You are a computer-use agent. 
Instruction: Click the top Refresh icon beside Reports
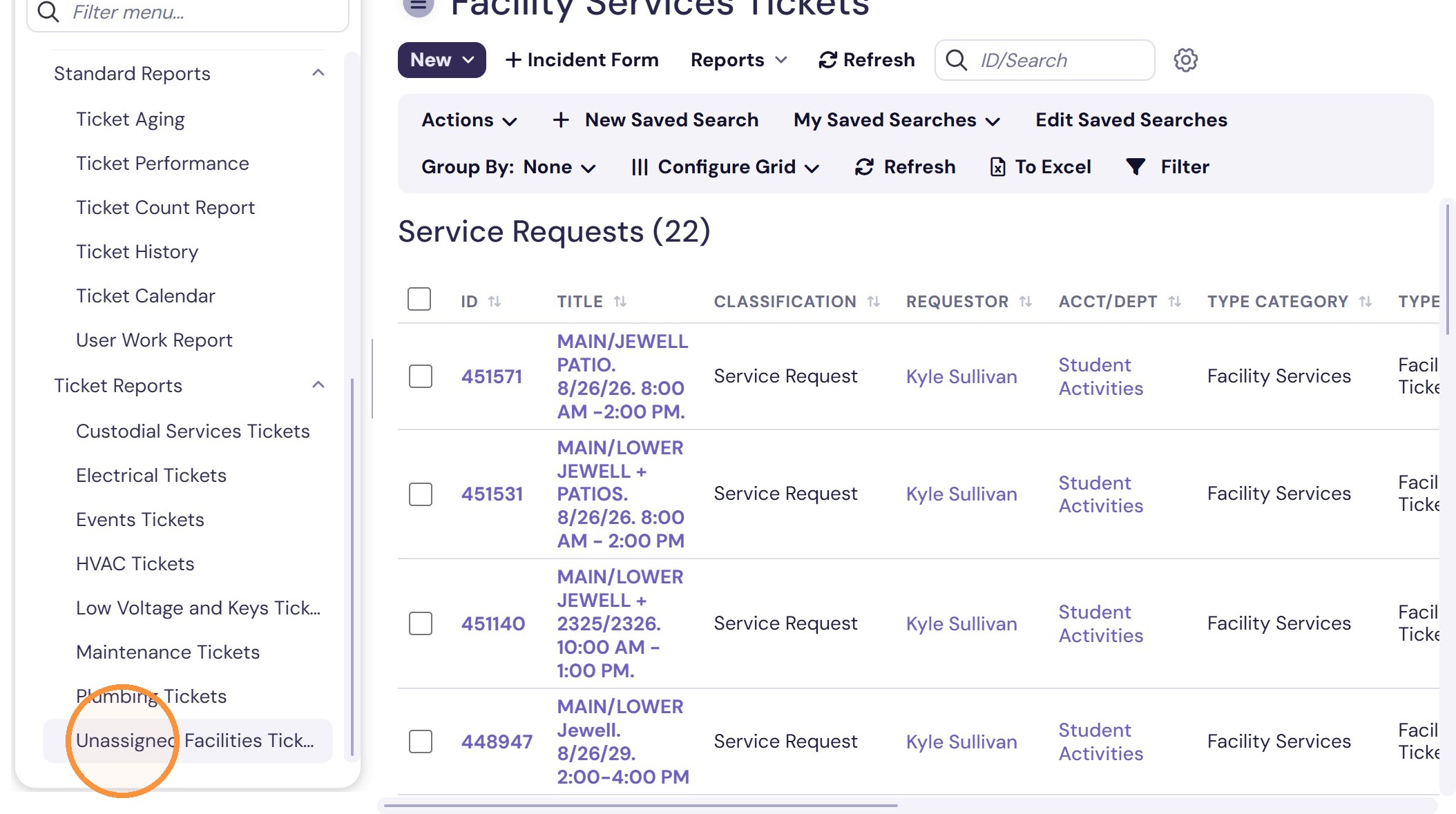[827, 60]
